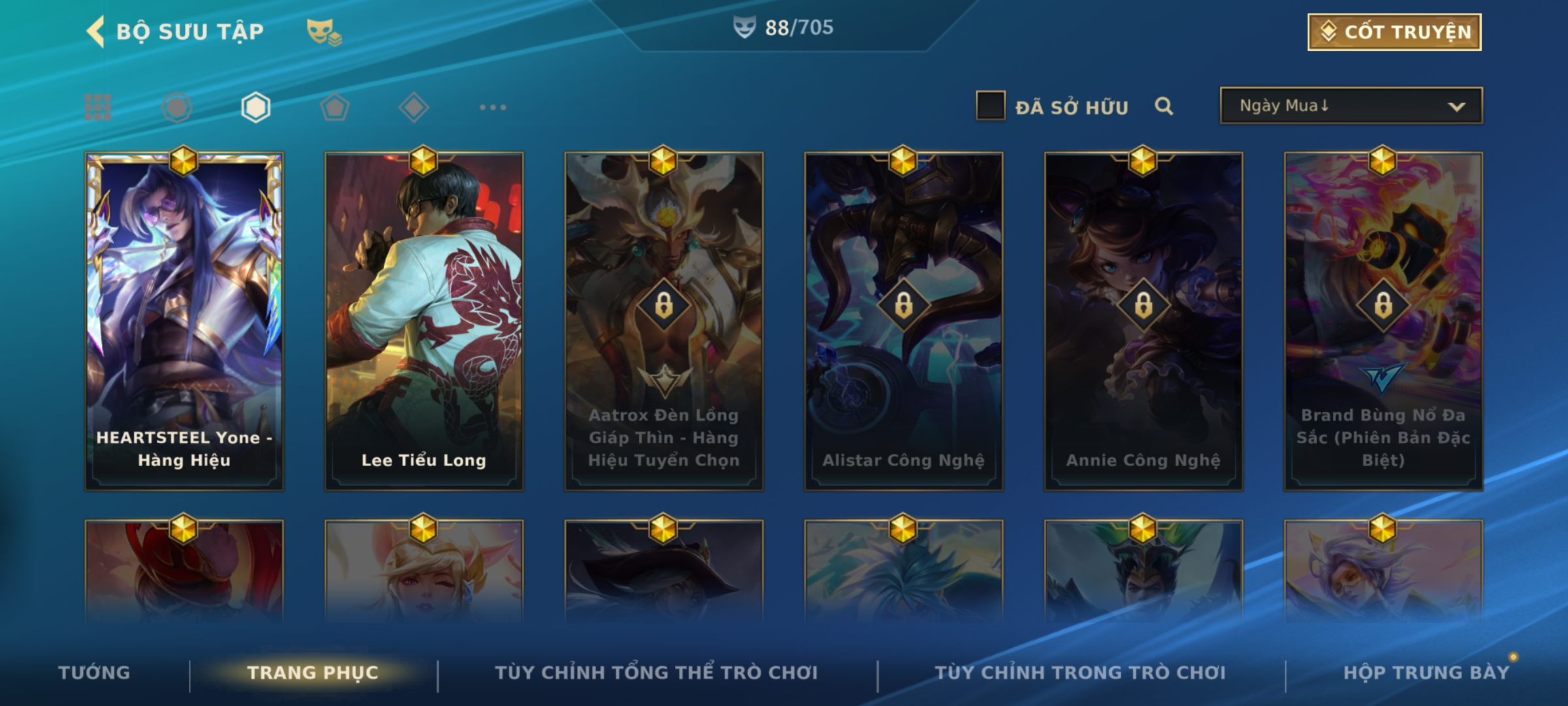
Task: Click the Cốt Truyện button
Action: (1394, 32)
